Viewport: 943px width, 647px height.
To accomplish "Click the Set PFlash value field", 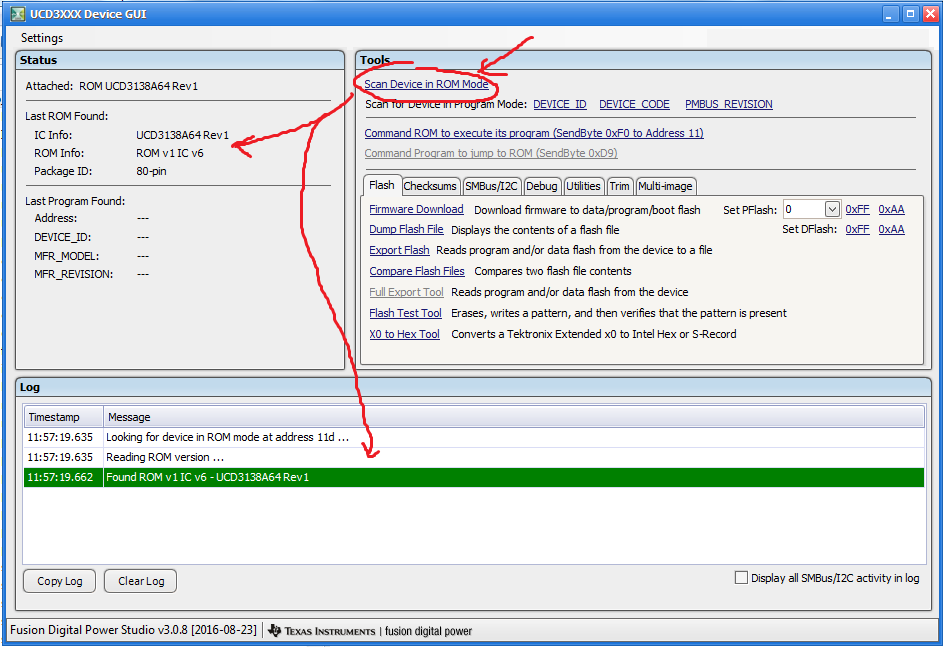I will pos(803,209).
